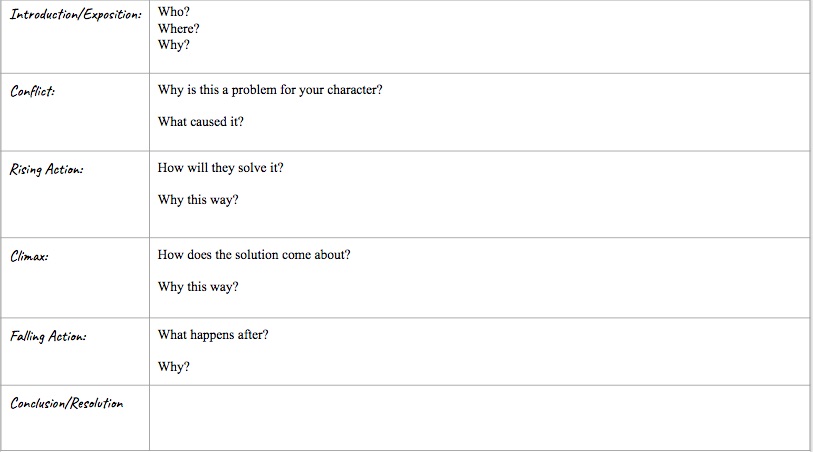Click the 'Where?' prompt line
Screen dimensions: 813x452
click(x=178, y=29)
